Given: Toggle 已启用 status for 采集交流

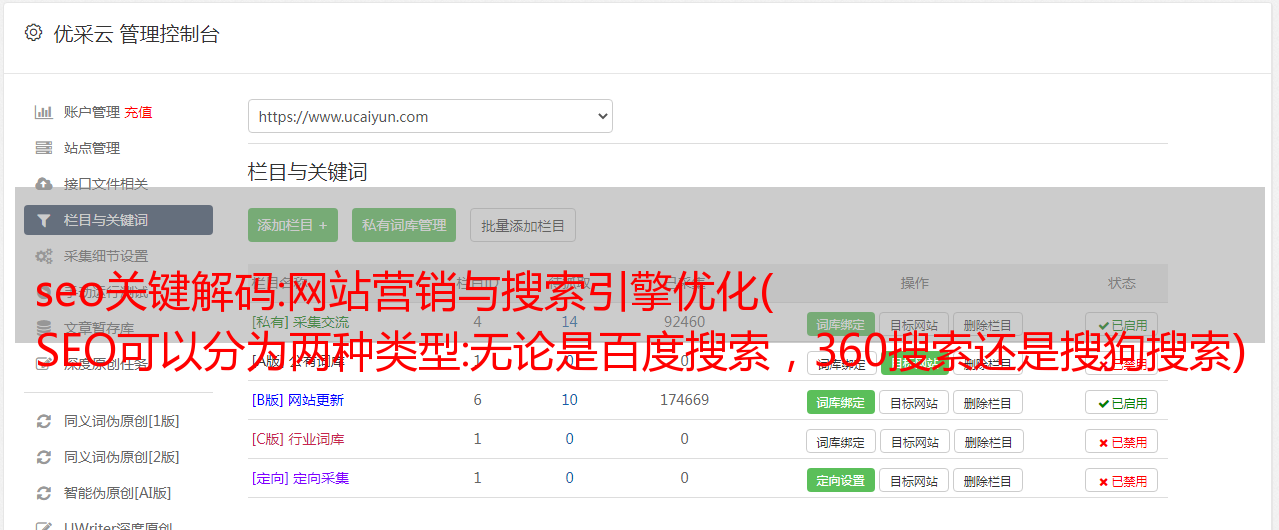Looking at the screenshot, I should pyautogui.click(x=1122, y=324).
